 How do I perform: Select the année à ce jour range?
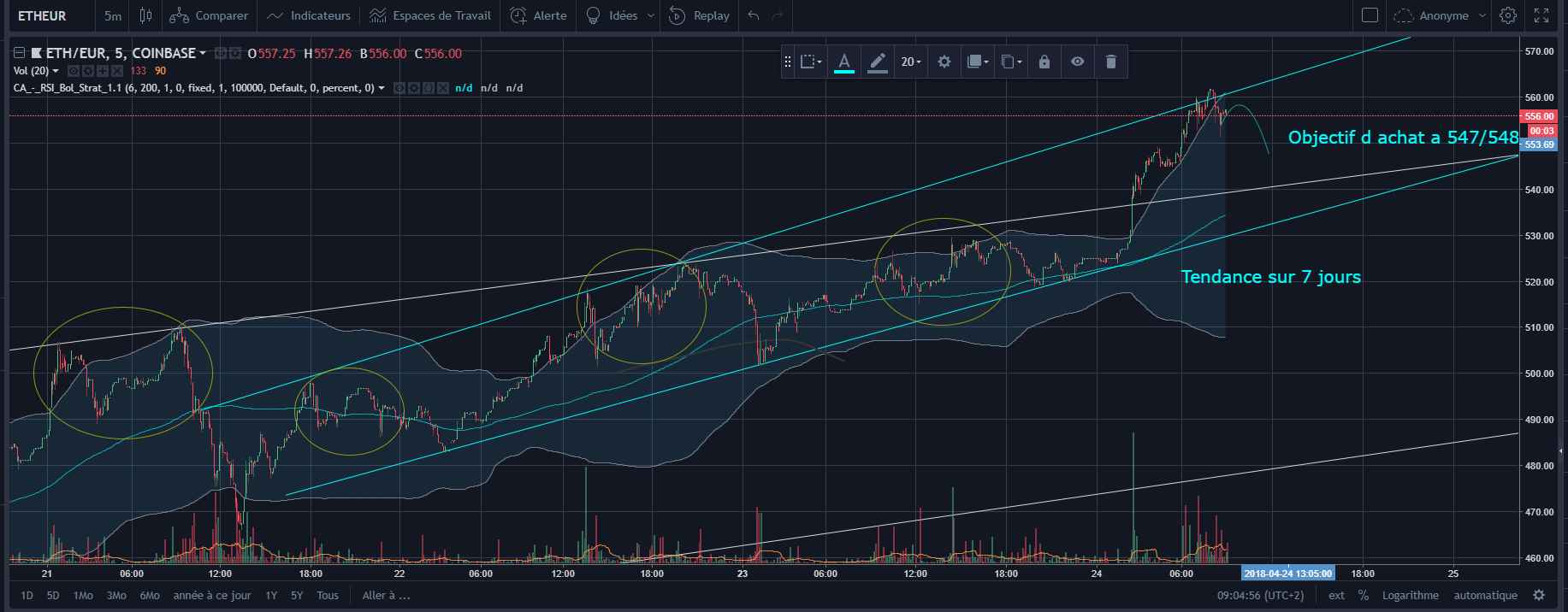212,595
